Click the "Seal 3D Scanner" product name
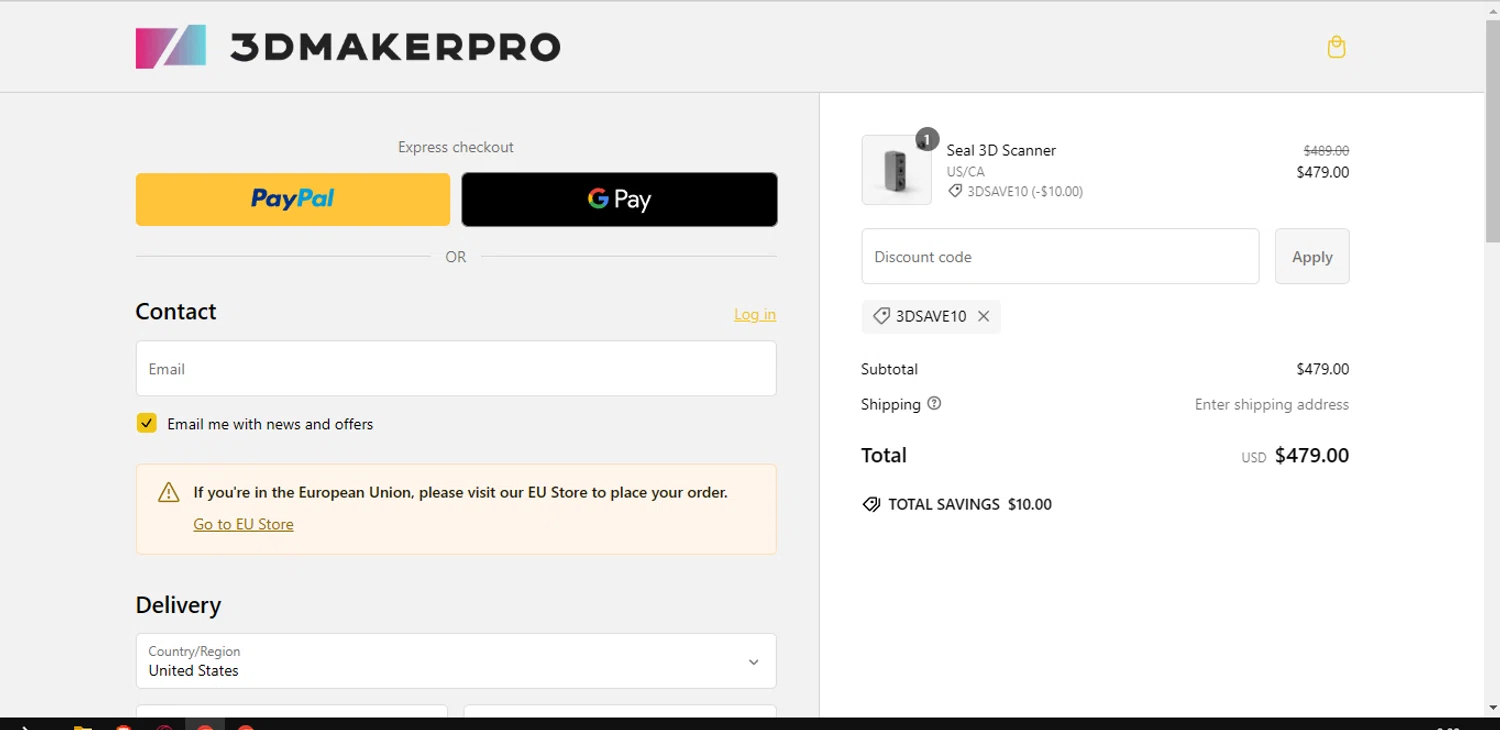Image resolution: width=1500 pixels, height=730 pixels. tap(1001, 150)
